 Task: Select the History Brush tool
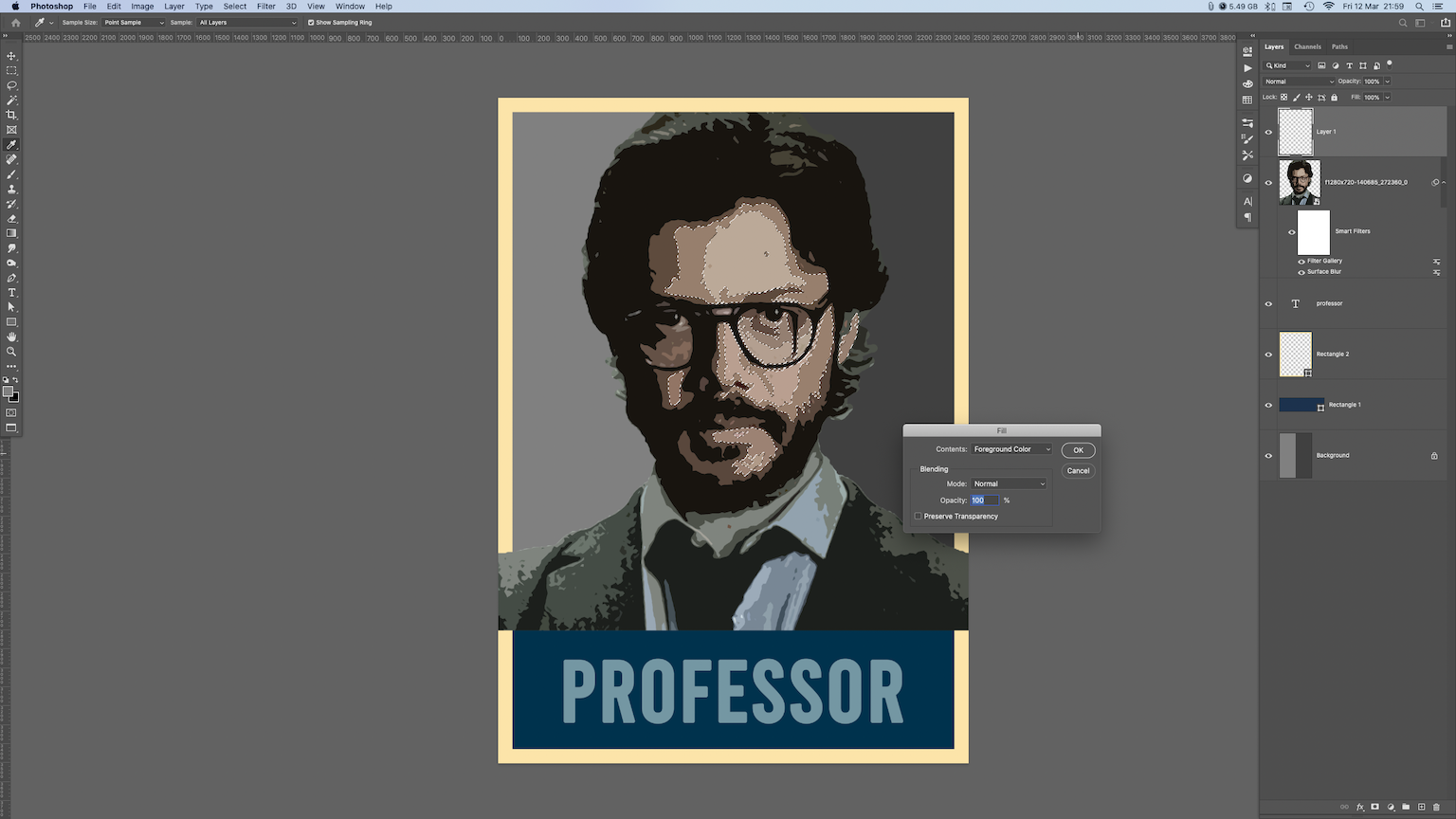(11, 204)
